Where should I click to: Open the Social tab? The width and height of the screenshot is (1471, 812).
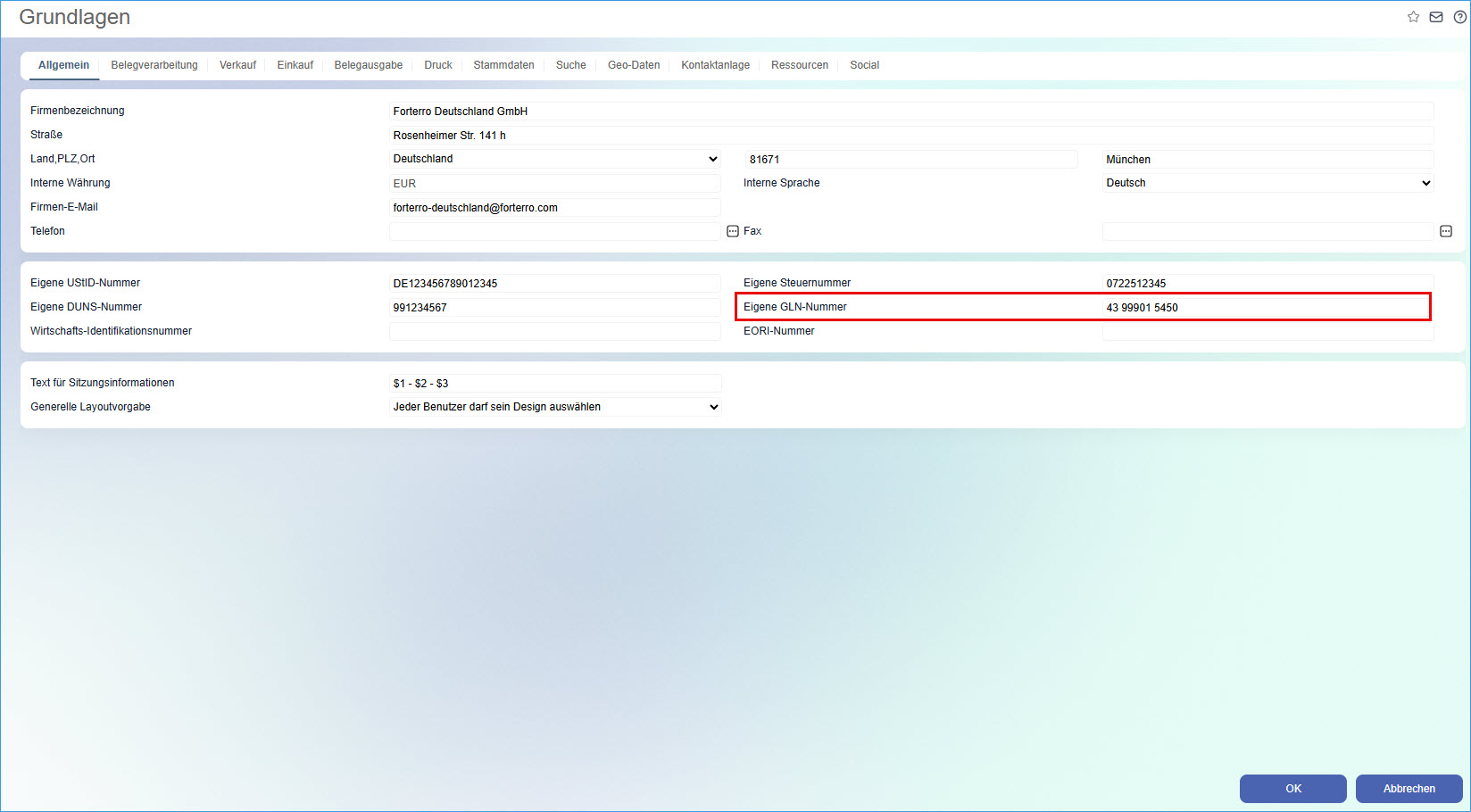864,65
